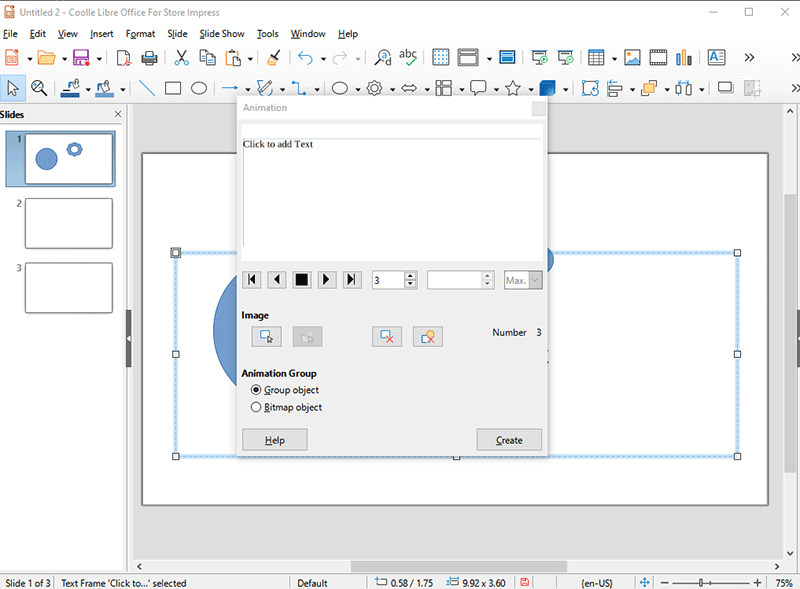The width and height of the screenshot is (800, 589).
Task: Click the Insert Chart toolbar icon
Action: 684,58
